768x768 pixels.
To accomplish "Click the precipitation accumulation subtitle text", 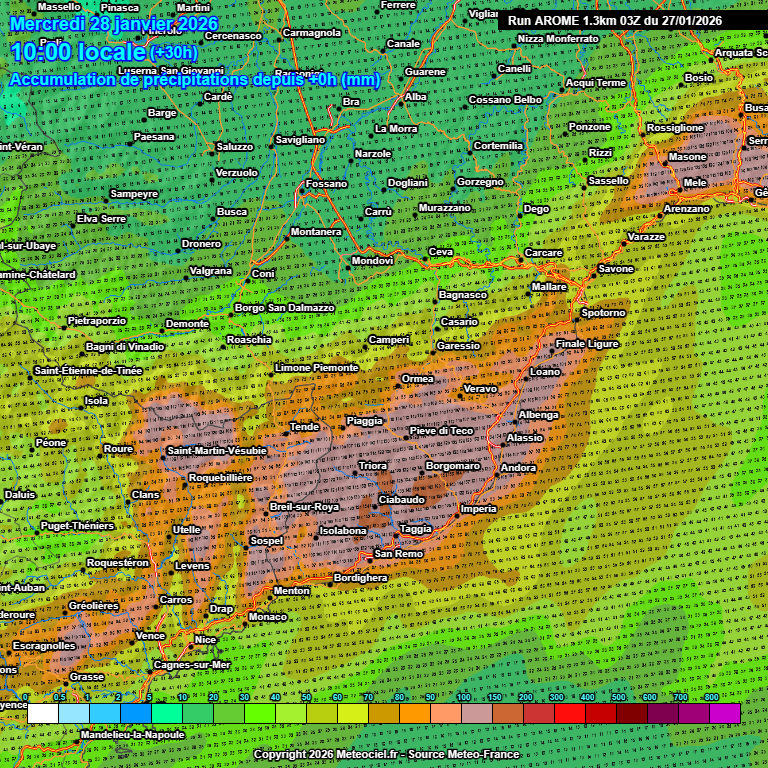I will 195,80.
